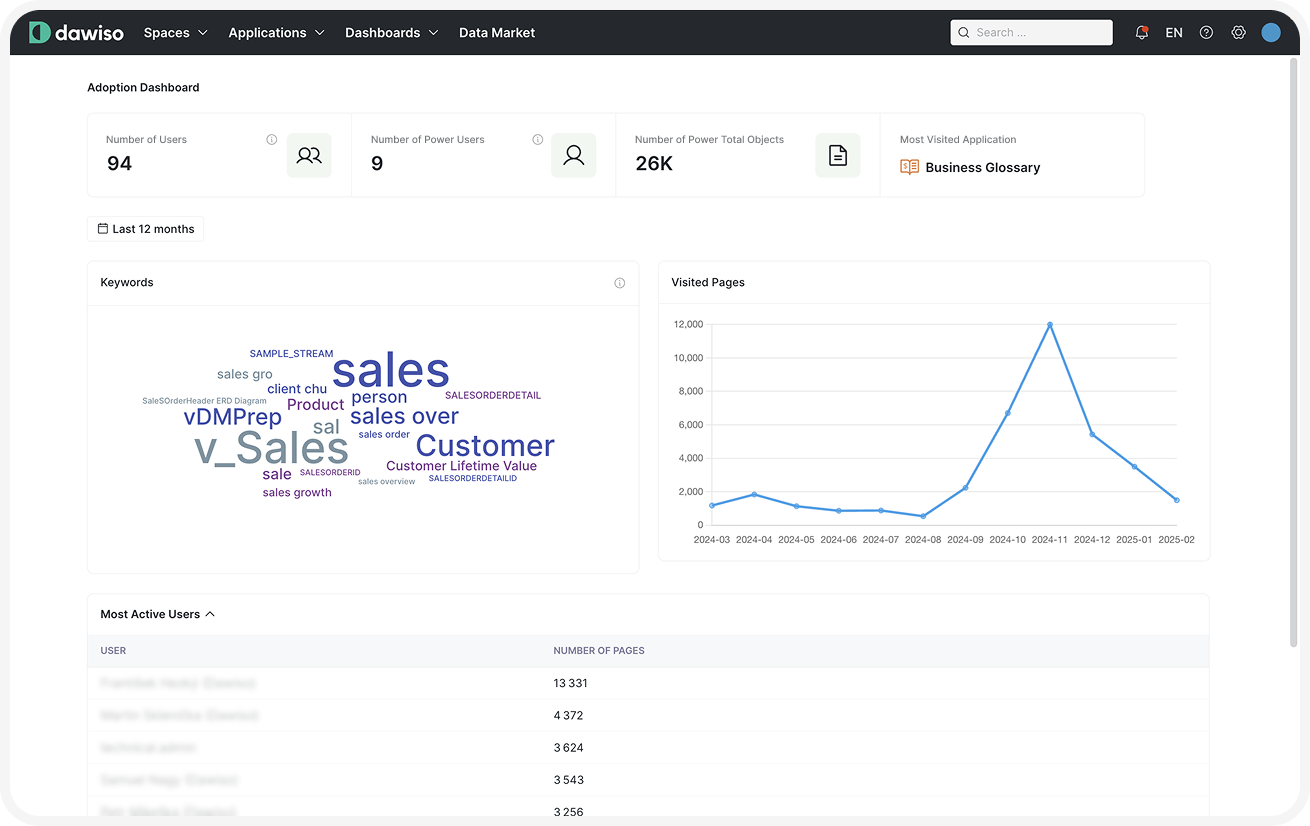Image resolution: width=1310 pixels, height=826 pixels.
Task: Open settings with the gear icon
Action: click(1239, 31)
